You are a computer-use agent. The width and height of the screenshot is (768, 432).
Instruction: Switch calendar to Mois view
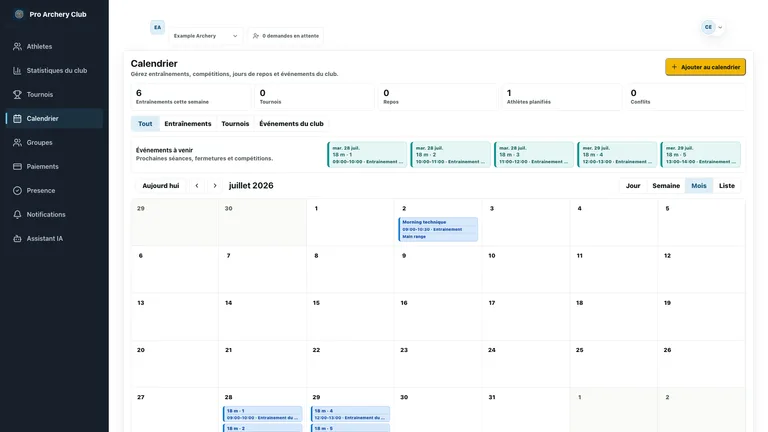point(698,186)
